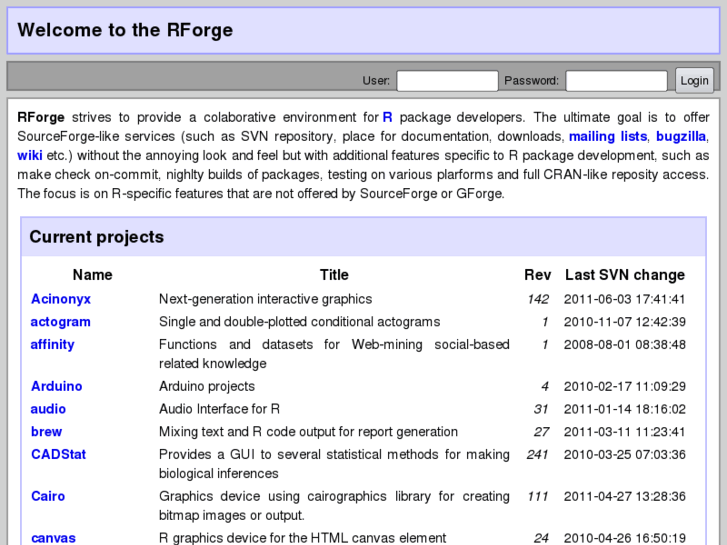Screen dimensions: 727x545
Task: Click bold RForge word in intro paragraph
Action: 41,117
